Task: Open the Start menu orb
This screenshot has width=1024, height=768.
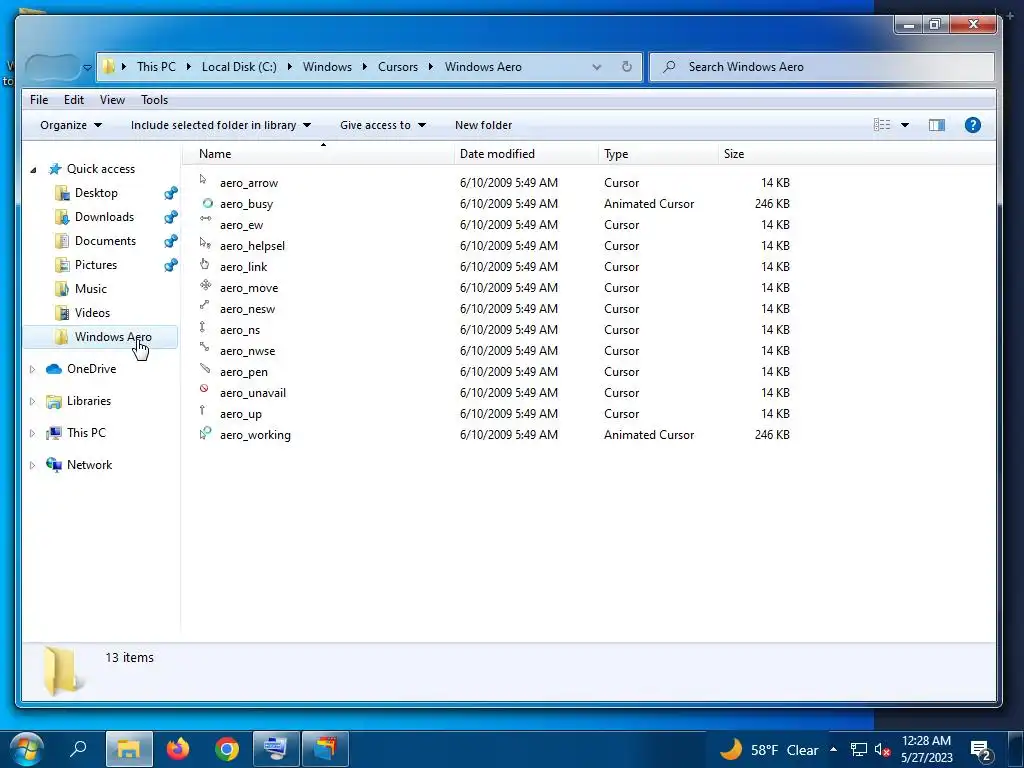Action: tap(27, 749)
